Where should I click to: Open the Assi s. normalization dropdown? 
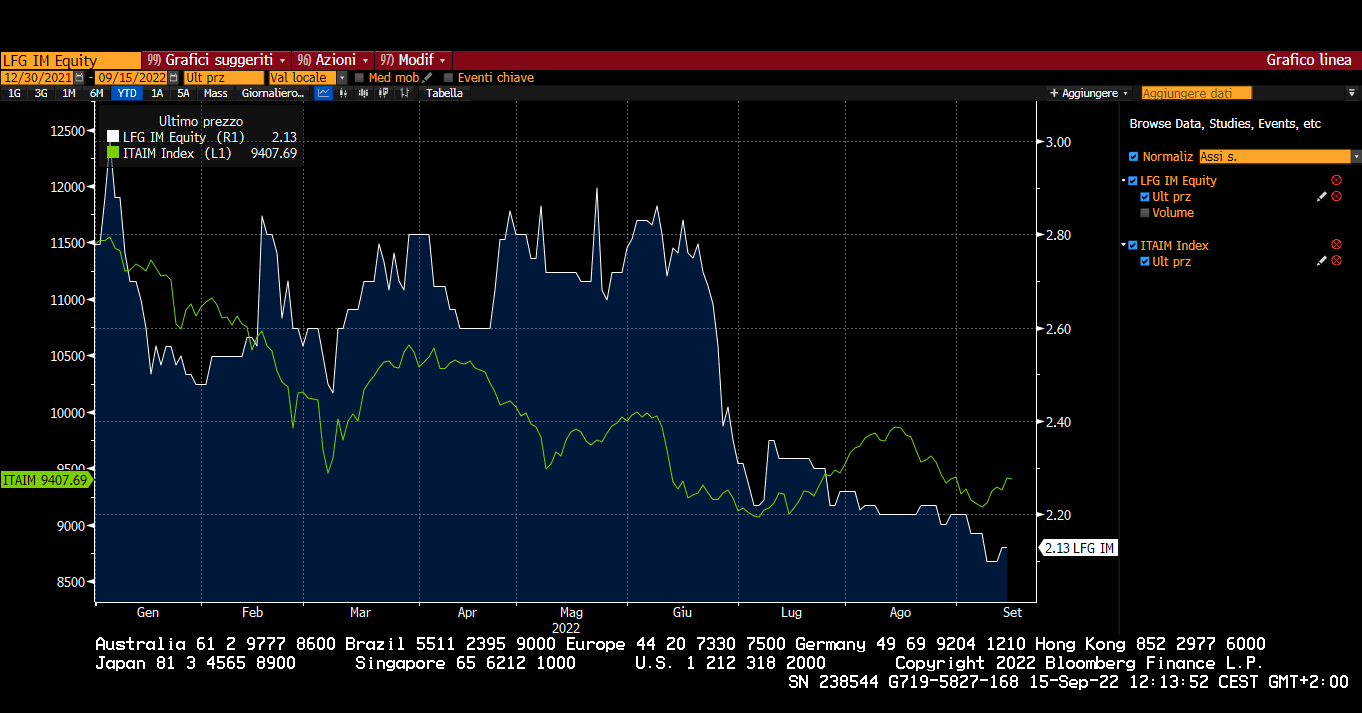1356,157
